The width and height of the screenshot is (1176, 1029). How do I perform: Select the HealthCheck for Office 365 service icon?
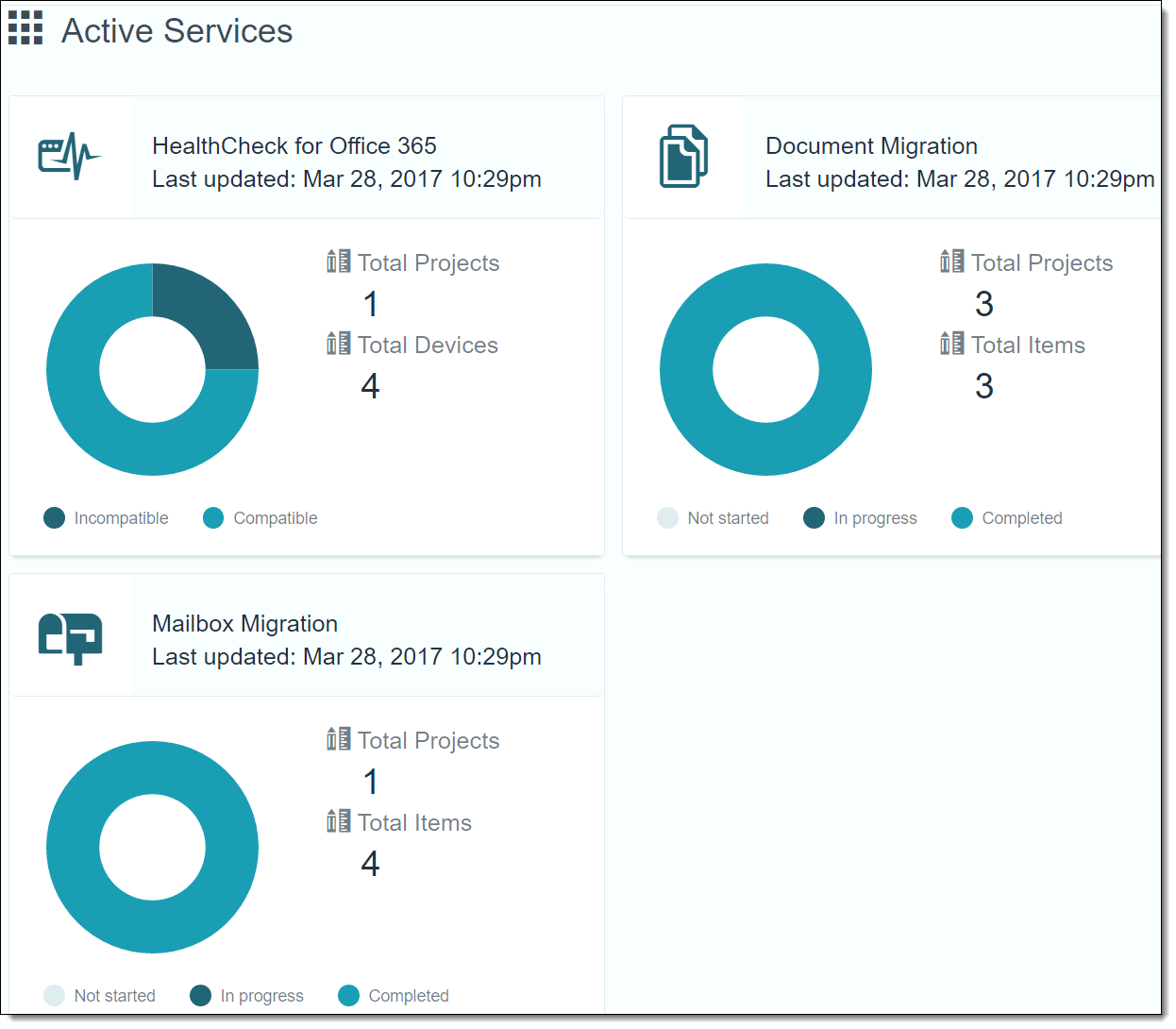pyautogui.click(x=68, y=153)
